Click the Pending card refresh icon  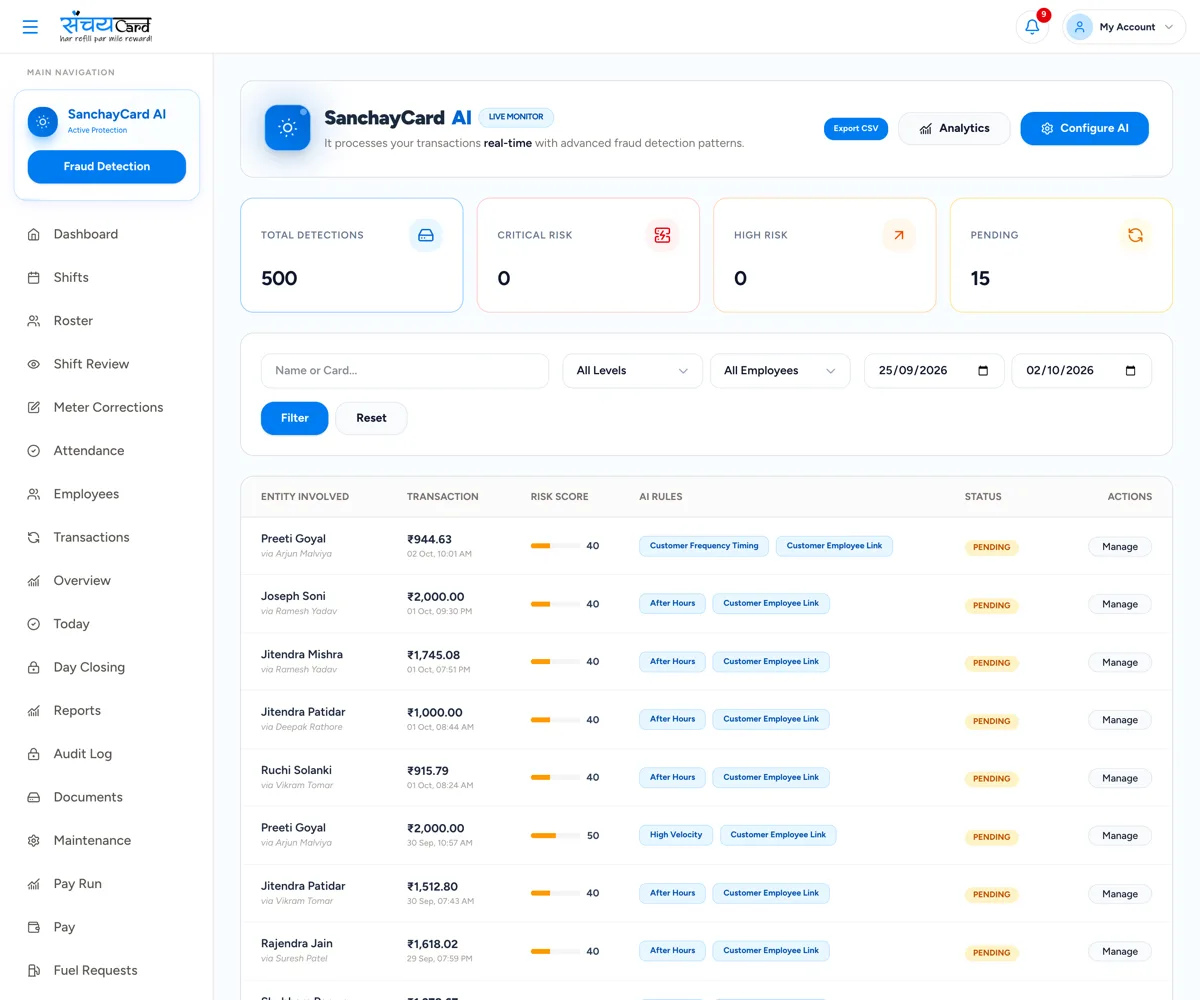1135,235
